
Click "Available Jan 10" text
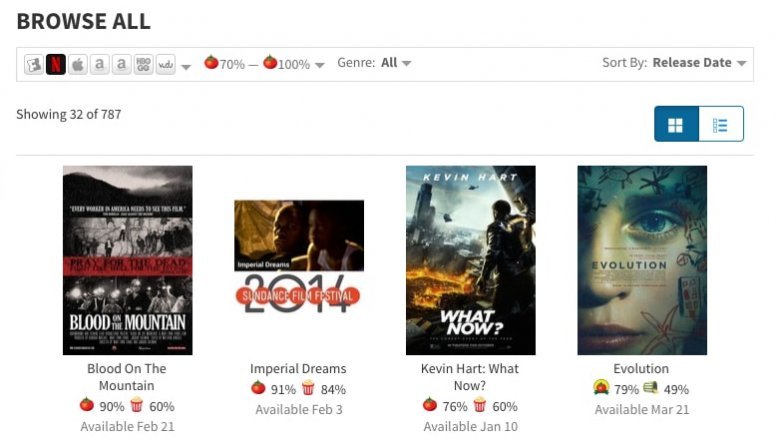point(471,427)
